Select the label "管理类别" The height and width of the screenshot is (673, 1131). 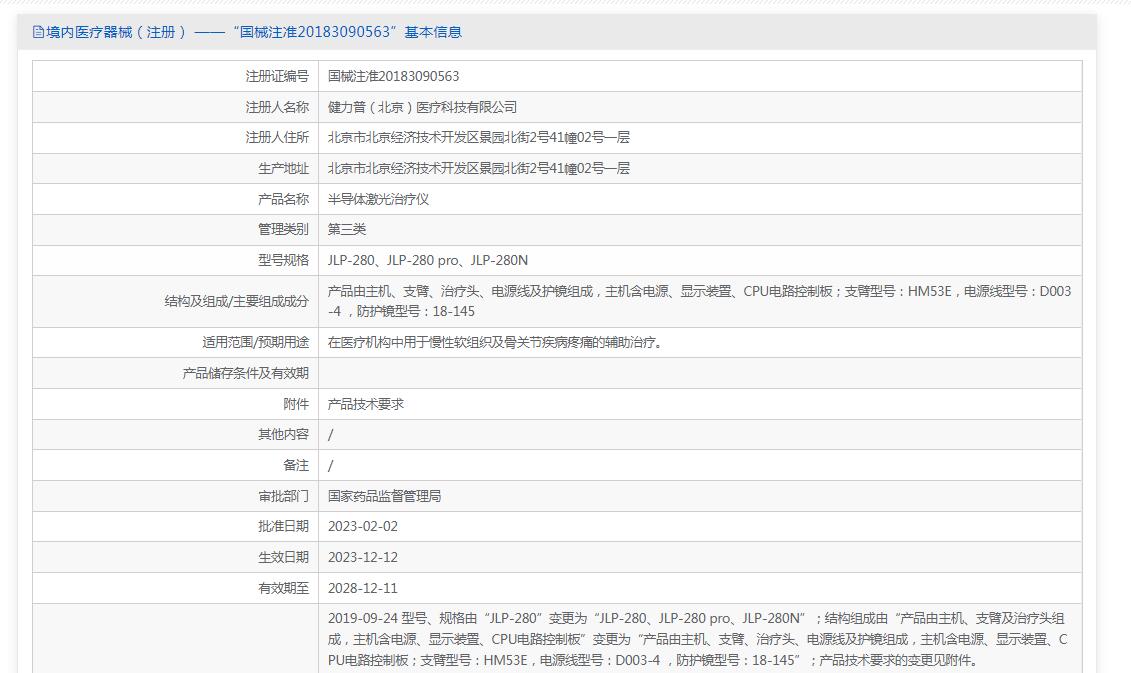point(283,229)
